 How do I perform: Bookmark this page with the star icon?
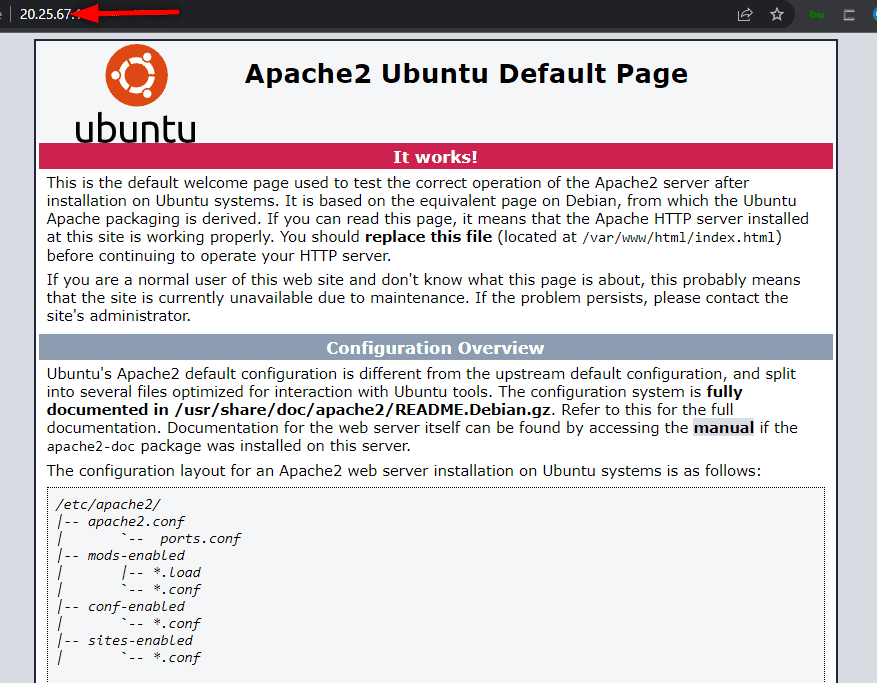777,15
